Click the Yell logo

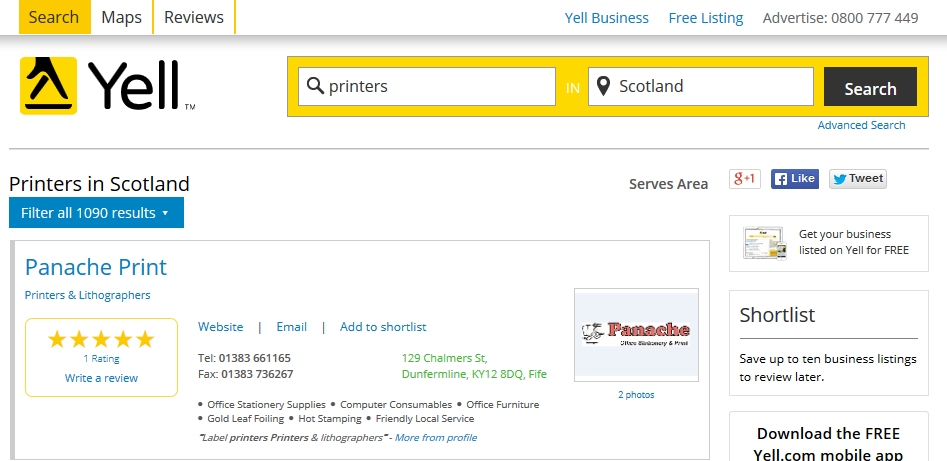pyautogui.click(x=107, y=85)
